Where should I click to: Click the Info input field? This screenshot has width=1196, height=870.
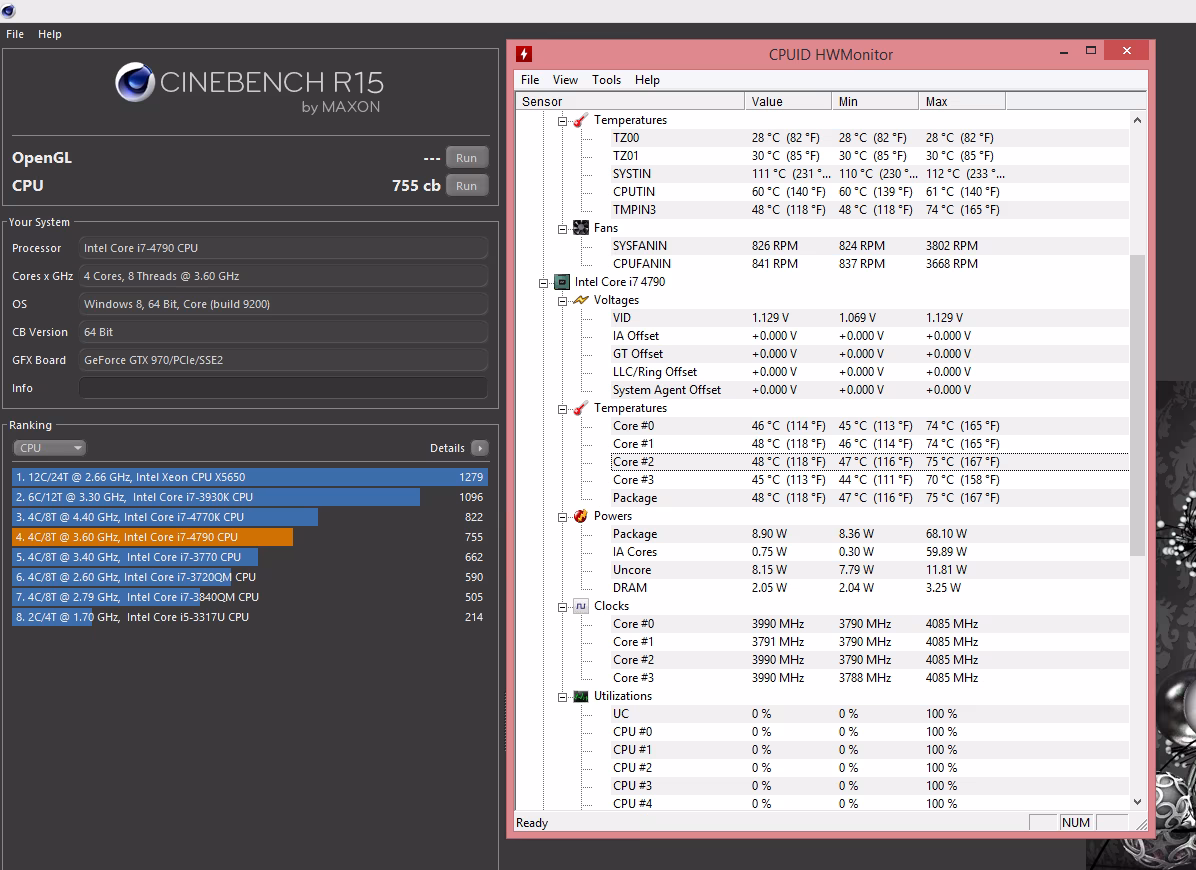click(x=283, y=388)
